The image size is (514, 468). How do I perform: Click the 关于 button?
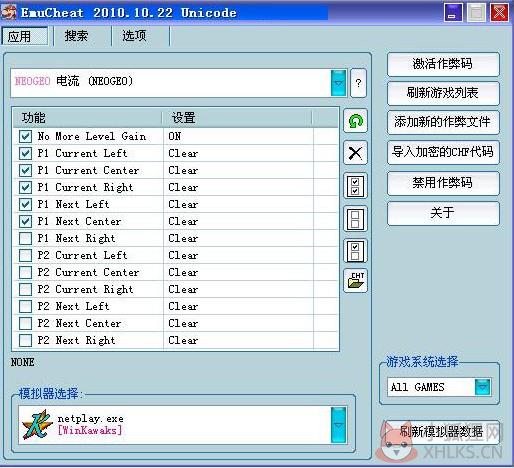click(443, 213)
